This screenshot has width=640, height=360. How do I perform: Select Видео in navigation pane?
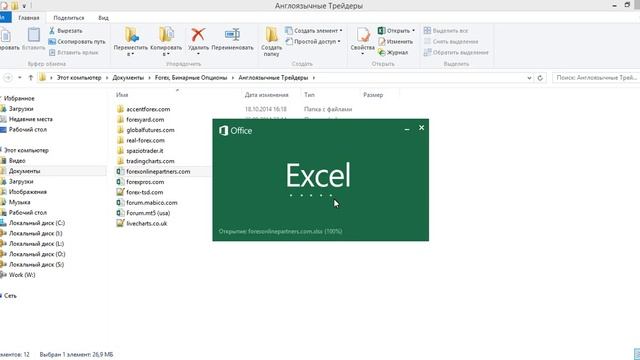tap(17, 160)
